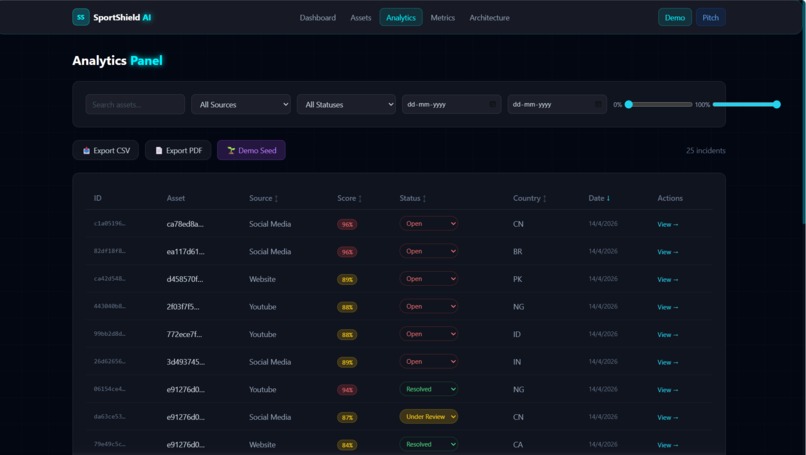
Task: View details for asset d458570f
Action: coord(668,280)
